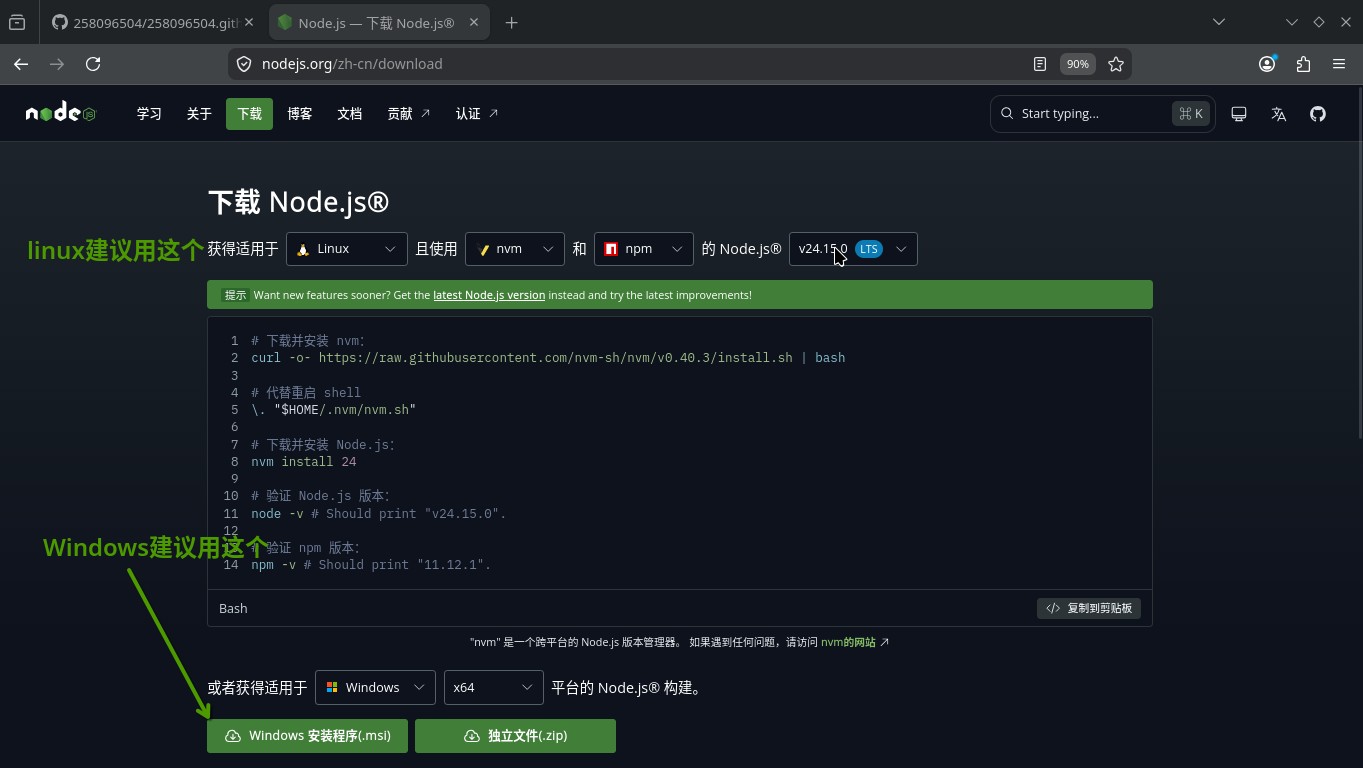Open the browser hamburger menu
The image size is (1363, 768).
tap(1339, 64)
